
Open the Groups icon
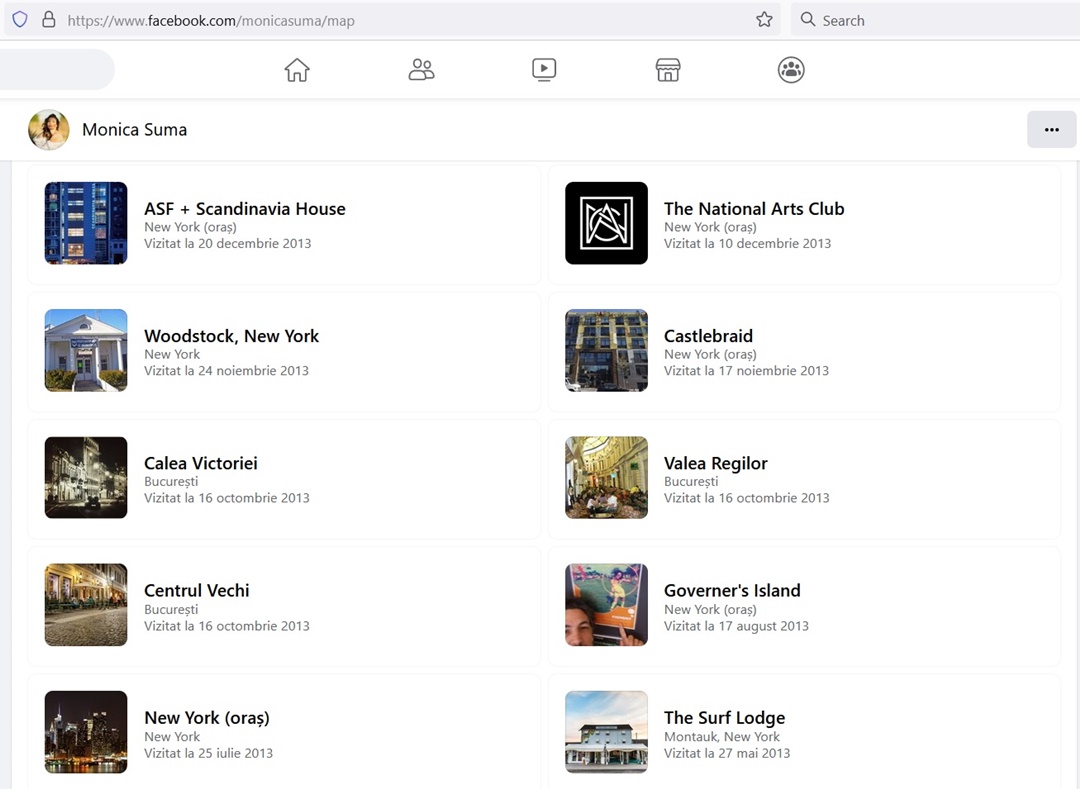pos(791,70)
